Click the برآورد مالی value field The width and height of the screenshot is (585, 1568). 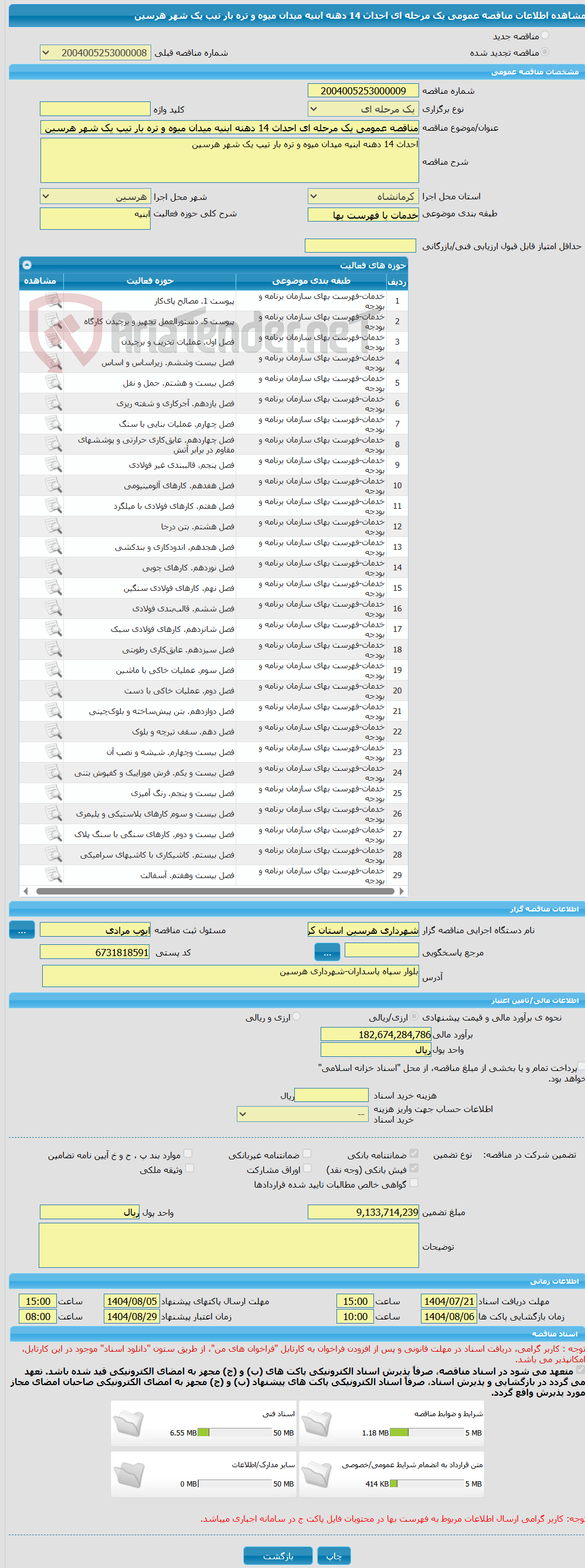point(376,1034)
